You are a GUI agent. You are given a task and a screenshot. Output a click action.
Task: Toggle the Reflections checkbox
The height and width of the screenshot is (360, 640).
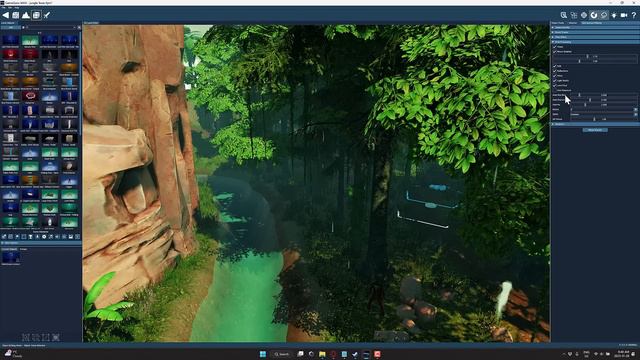[x=555, y=71]
